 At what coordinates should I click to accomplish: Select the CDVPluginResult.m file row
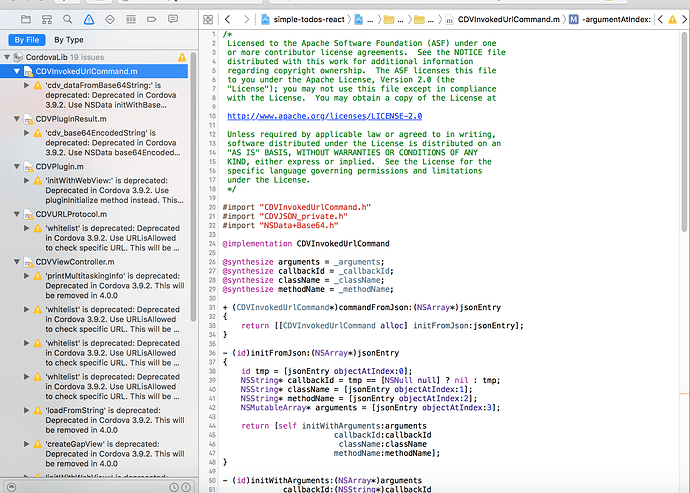[94, 119]
